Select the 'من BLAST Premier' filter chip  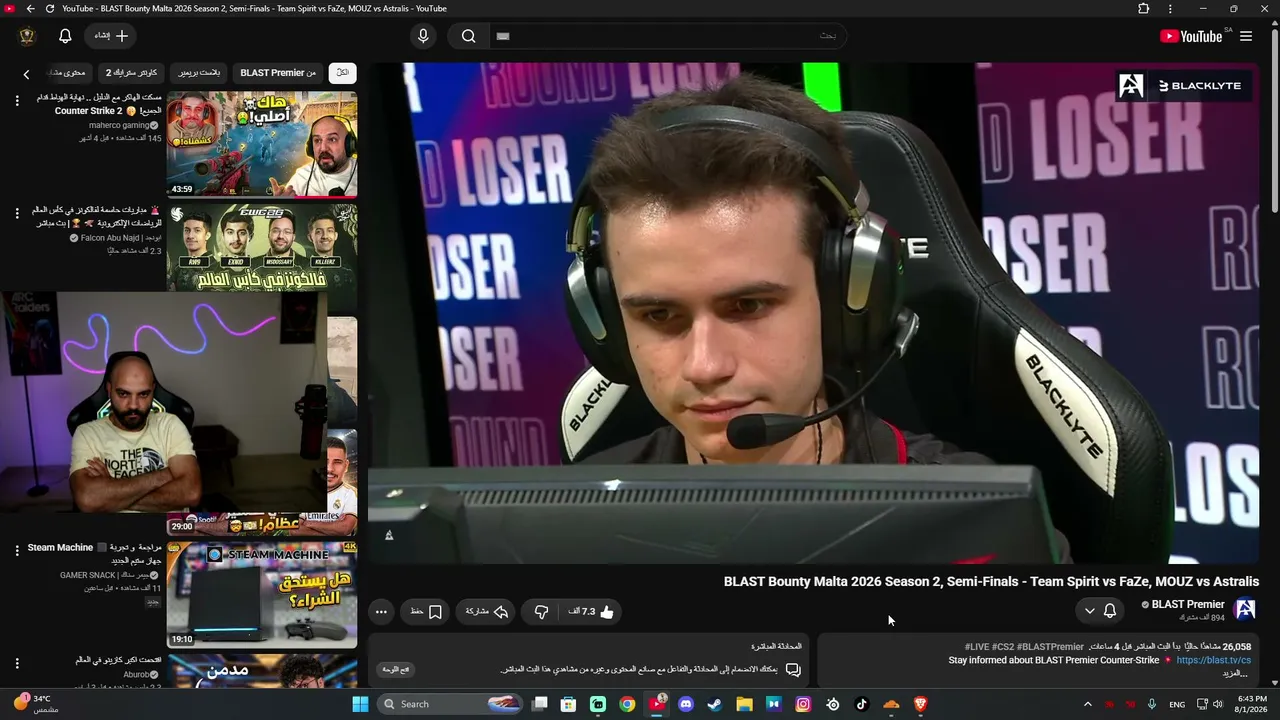[x=278, y=73]
